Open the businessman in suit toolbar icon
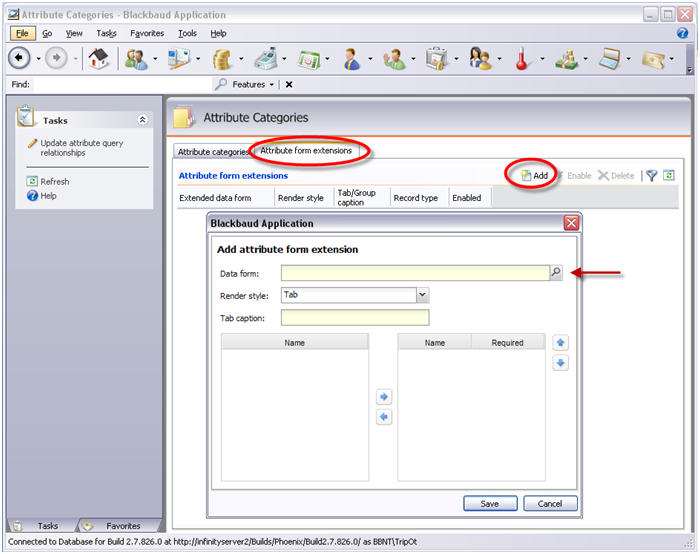Image resolution: width=700 pixels, height=554 pixels. coord(352,59)
